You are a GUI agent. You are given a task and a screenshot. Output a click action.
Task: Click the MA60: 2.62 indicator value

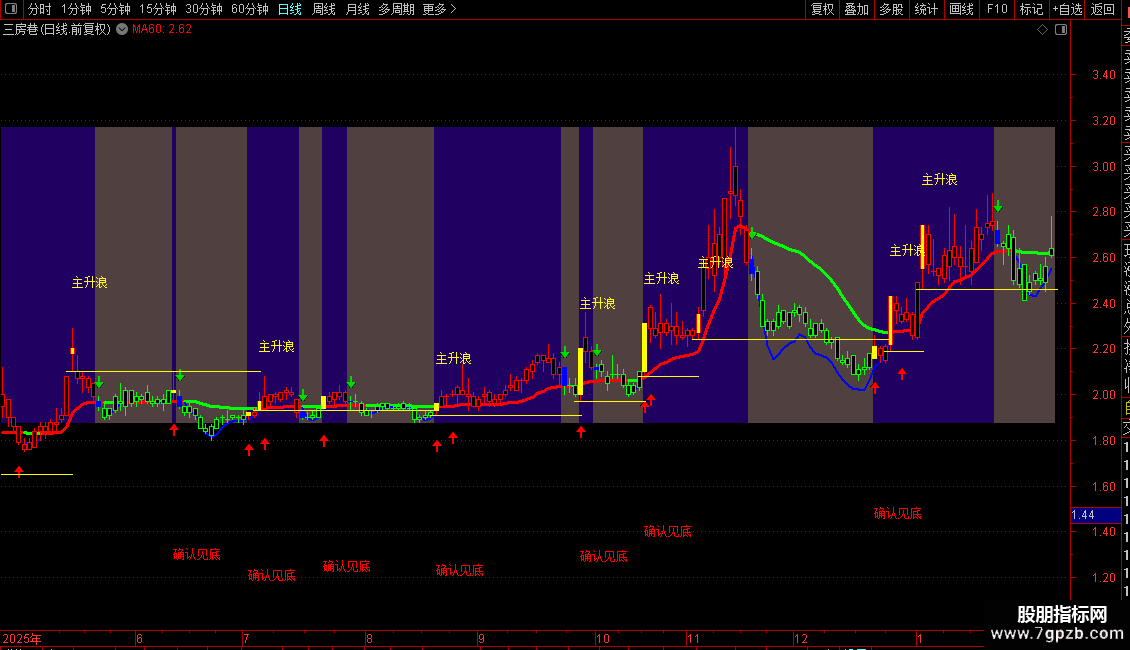pos(162,30)
